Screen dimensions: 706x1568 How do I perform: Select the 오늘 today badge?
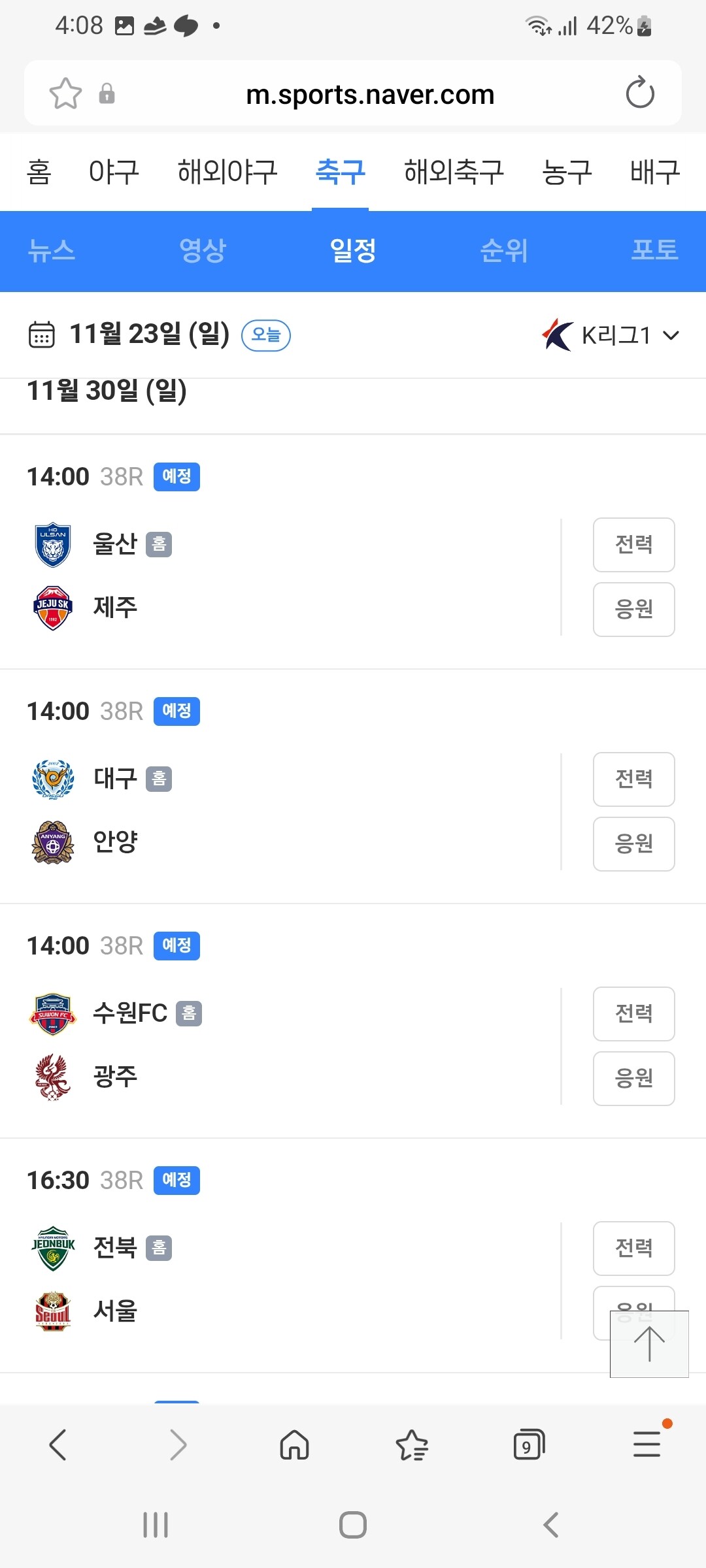pos(266,335)
